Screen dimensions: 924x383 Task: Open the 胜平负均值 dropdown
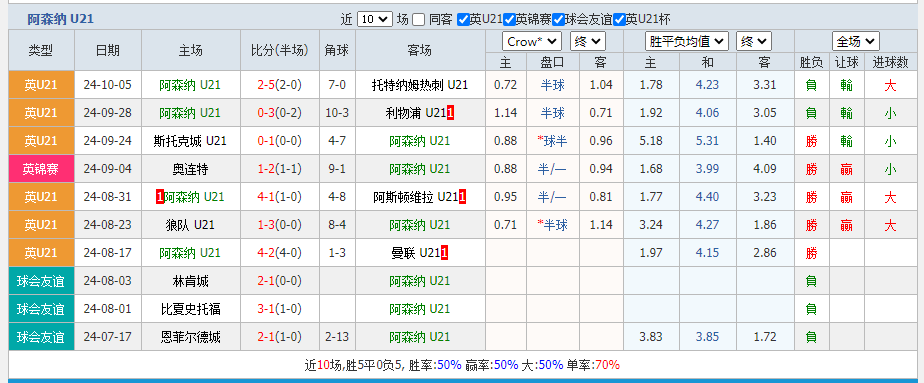[x=687, y=41]
